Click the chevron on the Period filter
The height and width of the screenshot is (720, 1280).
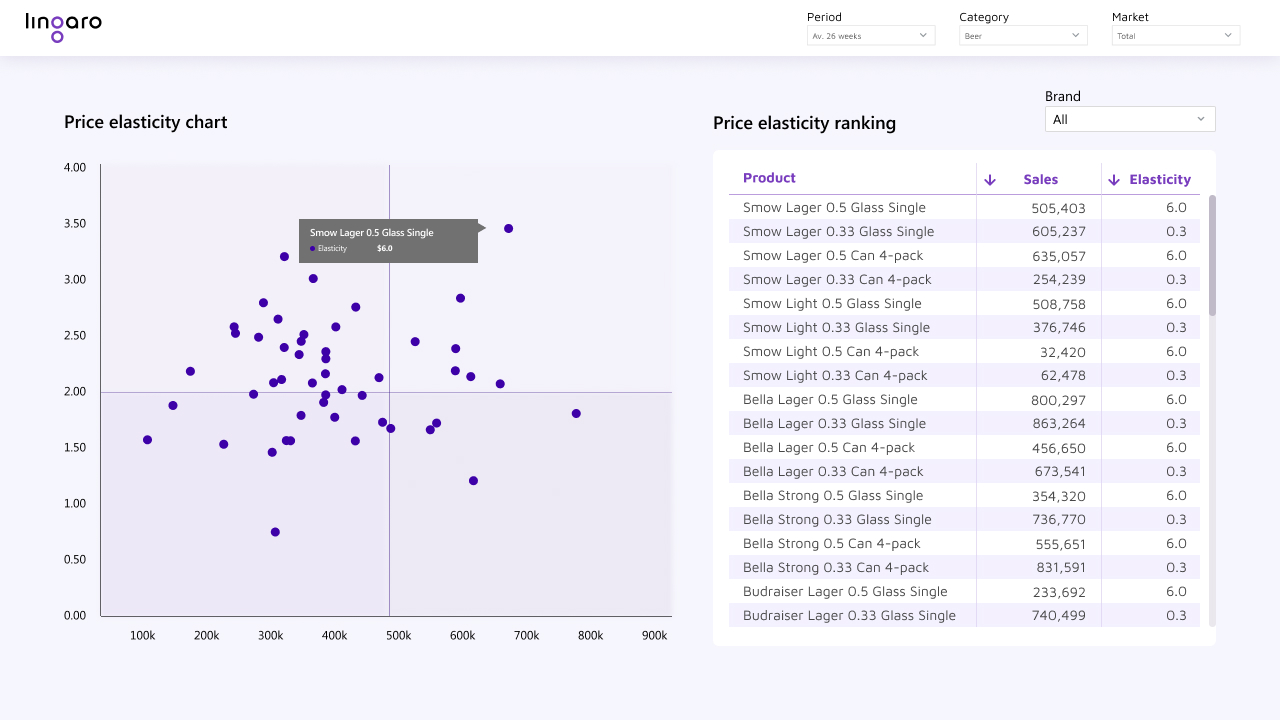click(x=922, y=35)
